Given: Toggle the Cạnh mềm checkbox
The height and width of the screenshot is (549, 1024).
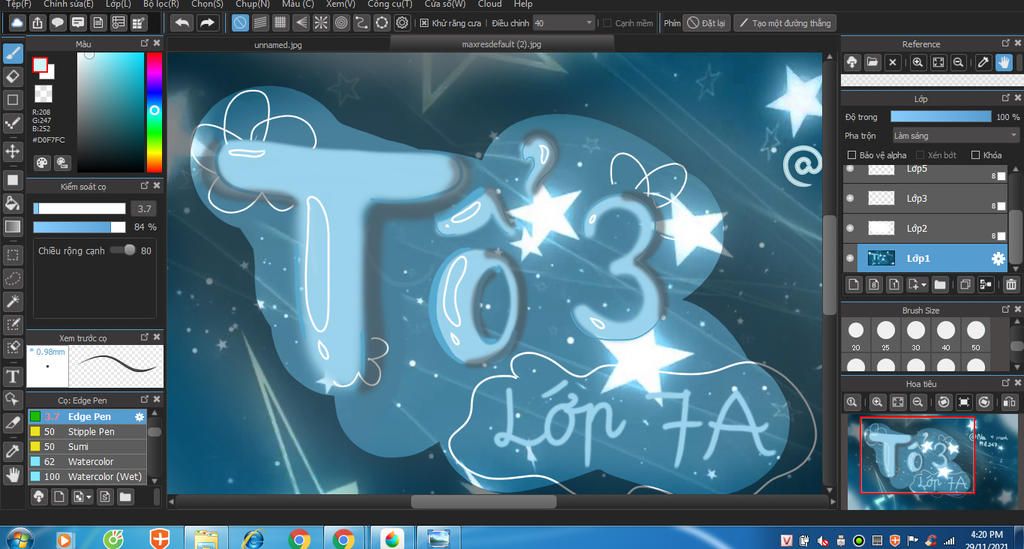Looking at the screenshot, I should tap(607, 23).
